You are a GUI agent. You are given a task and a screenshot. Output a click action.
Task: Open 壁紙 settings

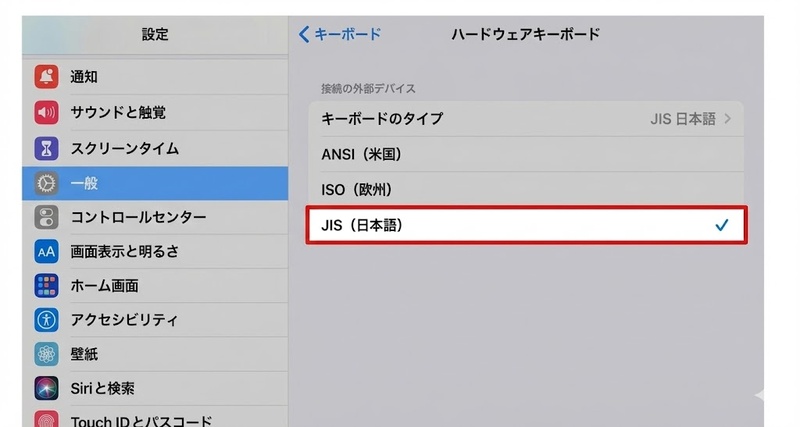pyautogui.click(x=155, y=354)
